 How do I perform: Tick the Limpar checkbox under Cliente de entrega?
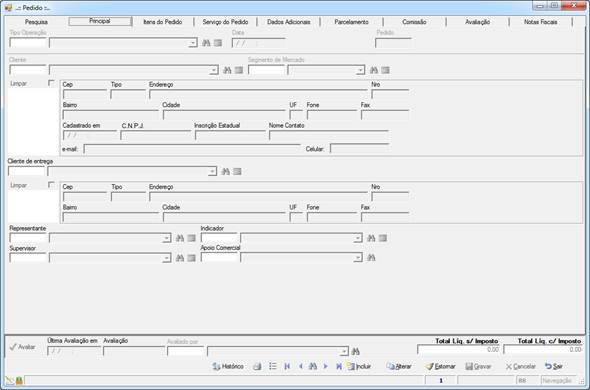52,185
